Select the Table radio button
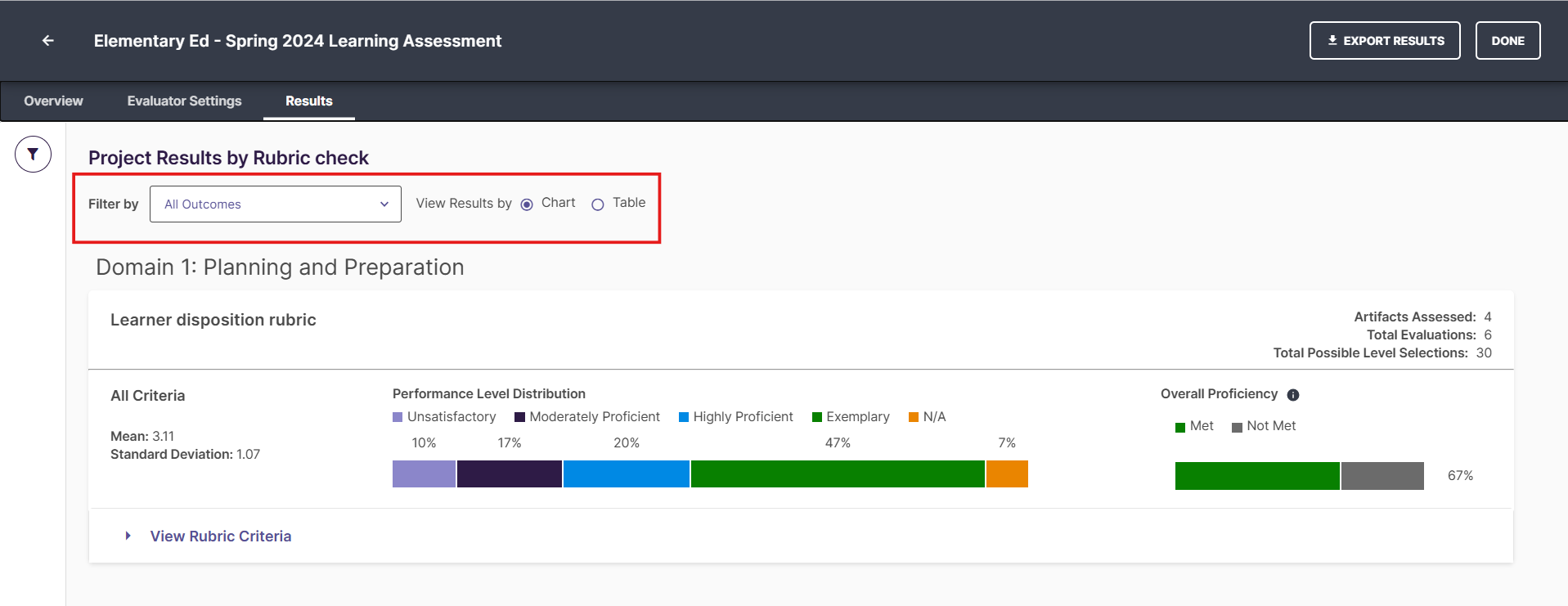This screenshot has height=606, width=1568. [598, 204]
